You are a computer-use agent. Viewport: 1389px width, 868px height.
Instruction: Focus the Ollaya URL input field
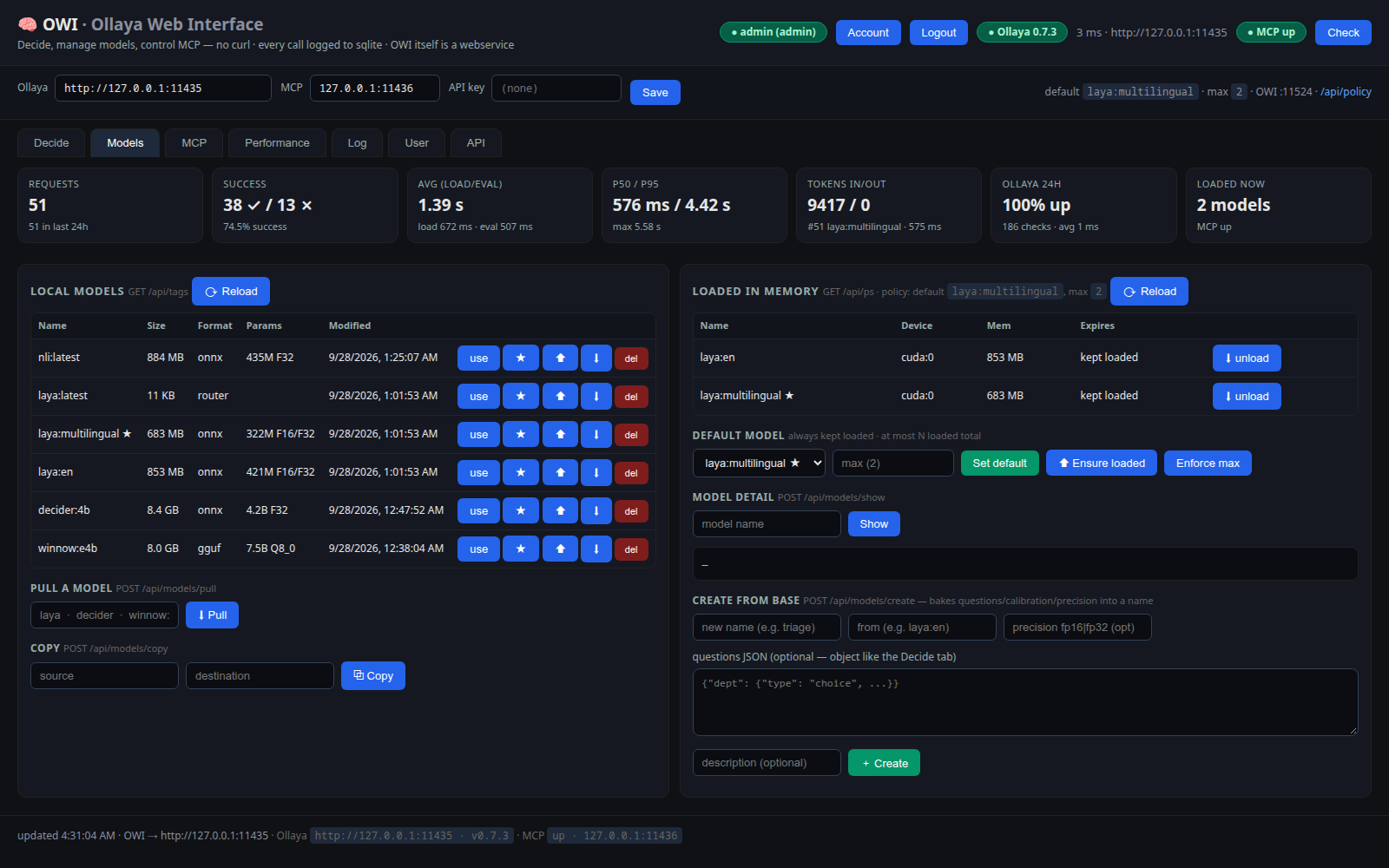pyautogui.click(x=163, y=88)
